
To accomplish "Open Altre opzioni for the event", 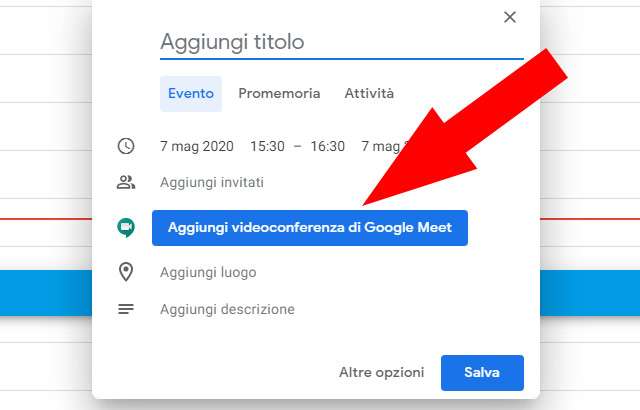I will (381, 373).
